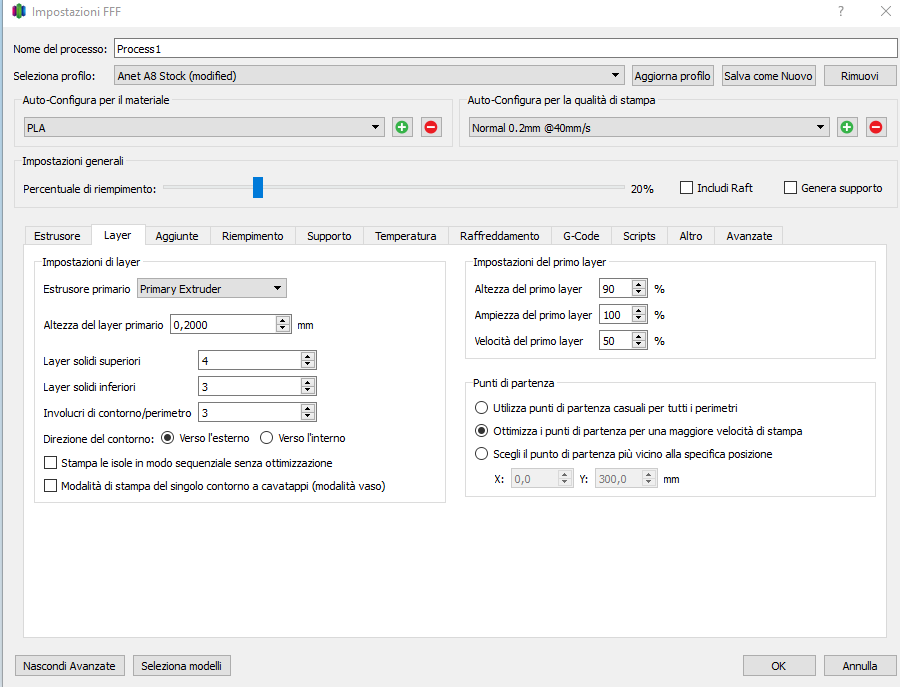Tick Stampa le isole in modo sequenziale
This screenshot has height=687, width=900.
[51, 463]
